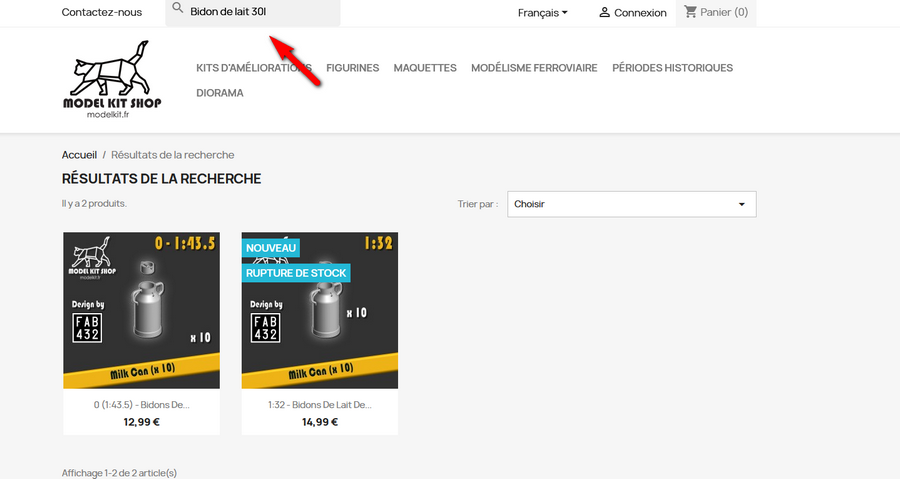
Task: Open the 0 (1:43.5) Bidons De... product title
Action: click(141, 405)
